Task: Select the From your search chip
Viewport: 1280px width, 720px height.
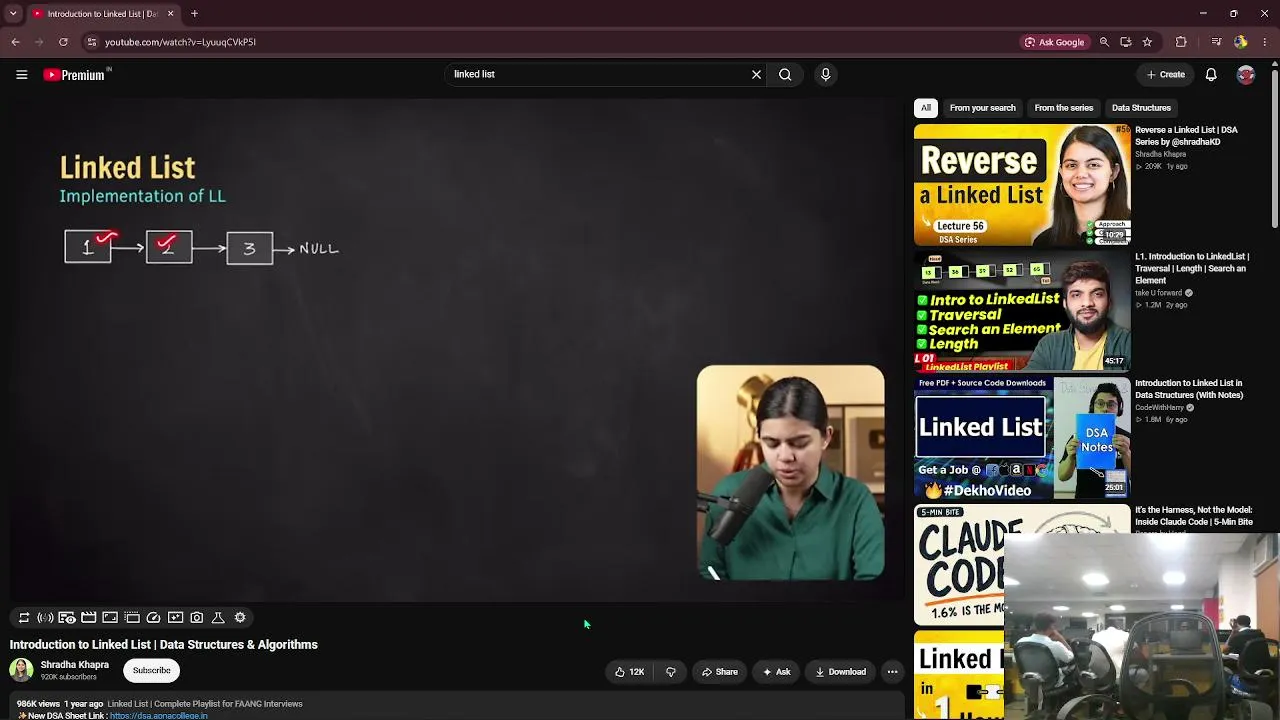Action: [x=982, y=108]
